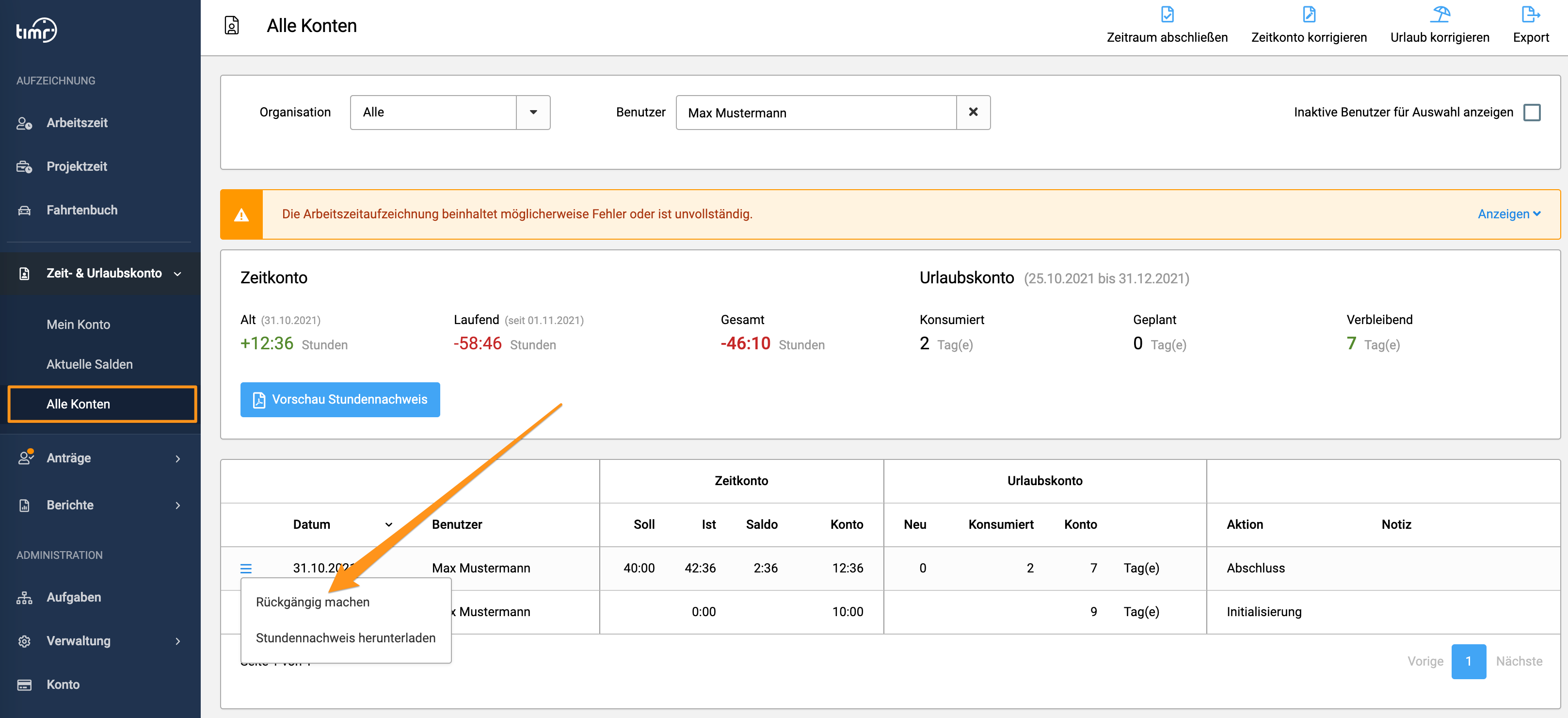1568x718 pixels.
Task: Click the warning triangle icon
Action: [241, 214]
